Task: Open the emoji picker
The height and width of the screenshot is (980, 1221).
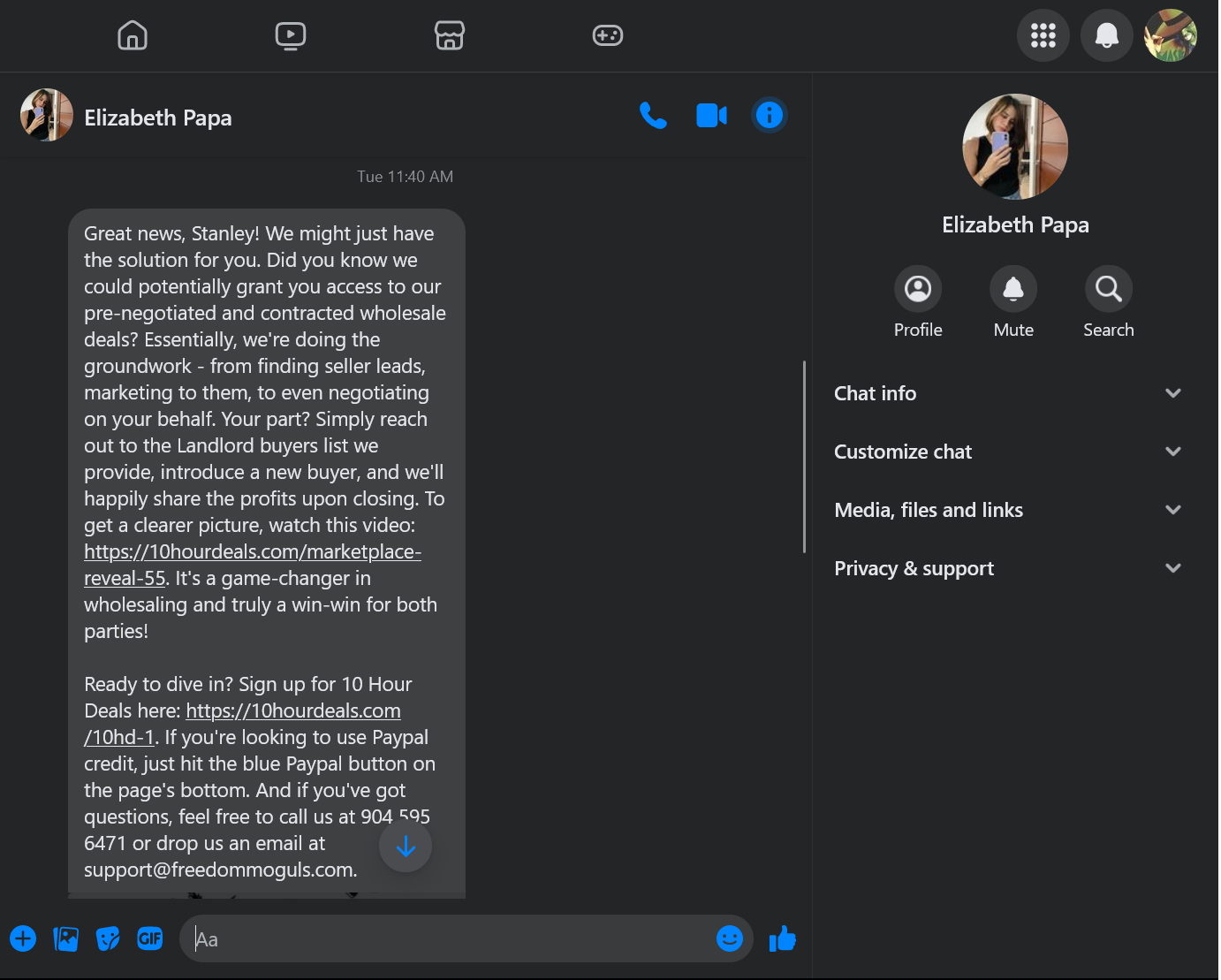Action: tap(730, 938)
